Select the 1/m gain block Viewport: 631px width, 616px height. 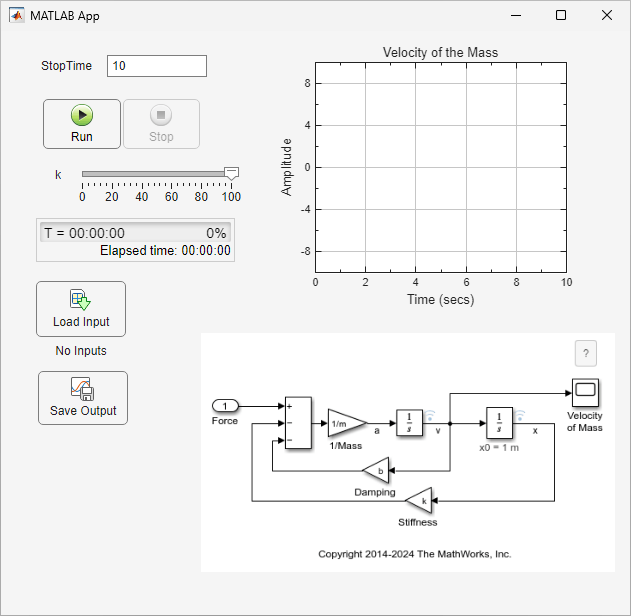347,423
